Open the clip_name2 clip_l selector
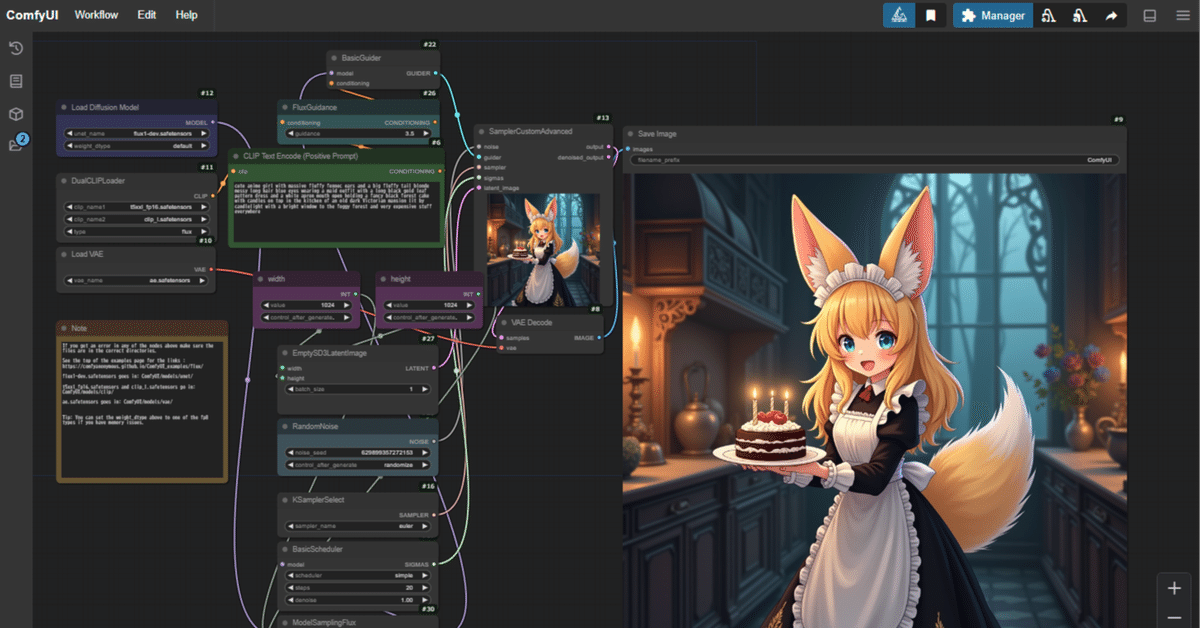This screenshot has height=628, width=1200. point(138,218)
